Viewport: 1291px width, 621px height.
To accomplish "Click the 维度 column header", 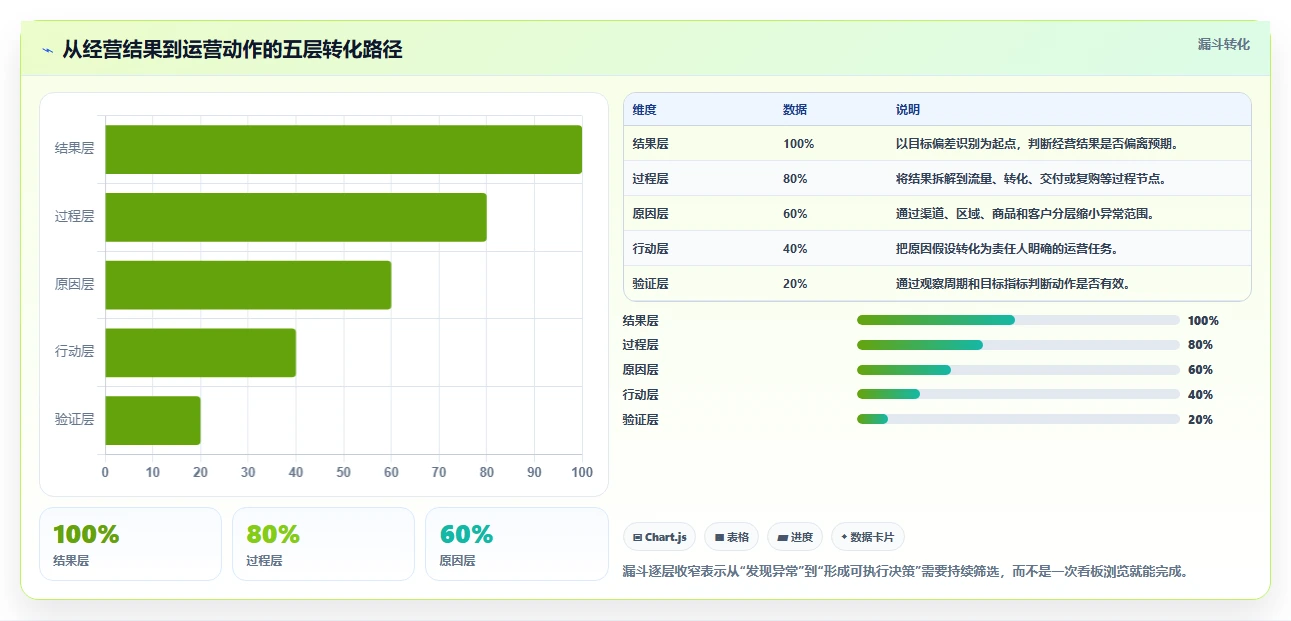I will 644,110.
